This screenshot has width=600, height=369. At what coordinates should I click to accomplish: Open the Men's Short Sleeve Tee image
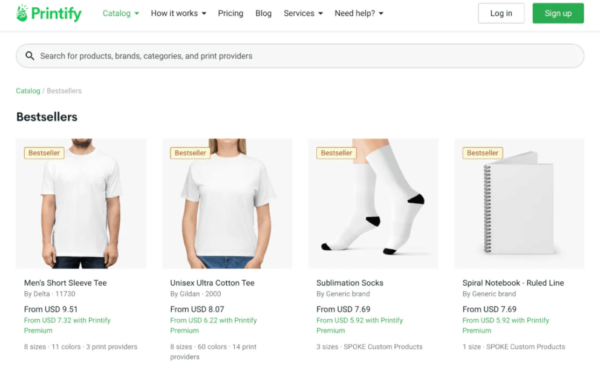(x=81, y=203)
